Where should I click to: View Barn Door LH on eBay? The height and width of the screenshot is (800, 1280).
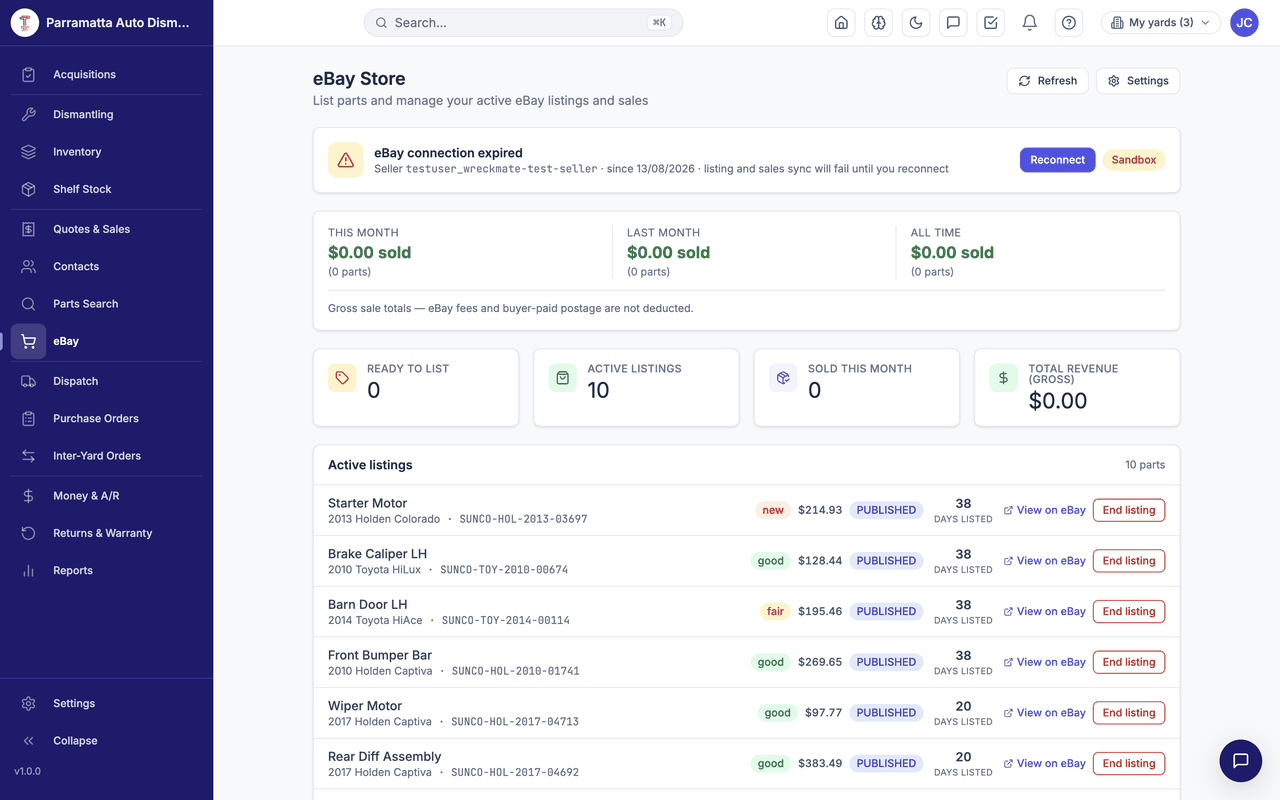pyautogui.click(x=1045, y=612)
